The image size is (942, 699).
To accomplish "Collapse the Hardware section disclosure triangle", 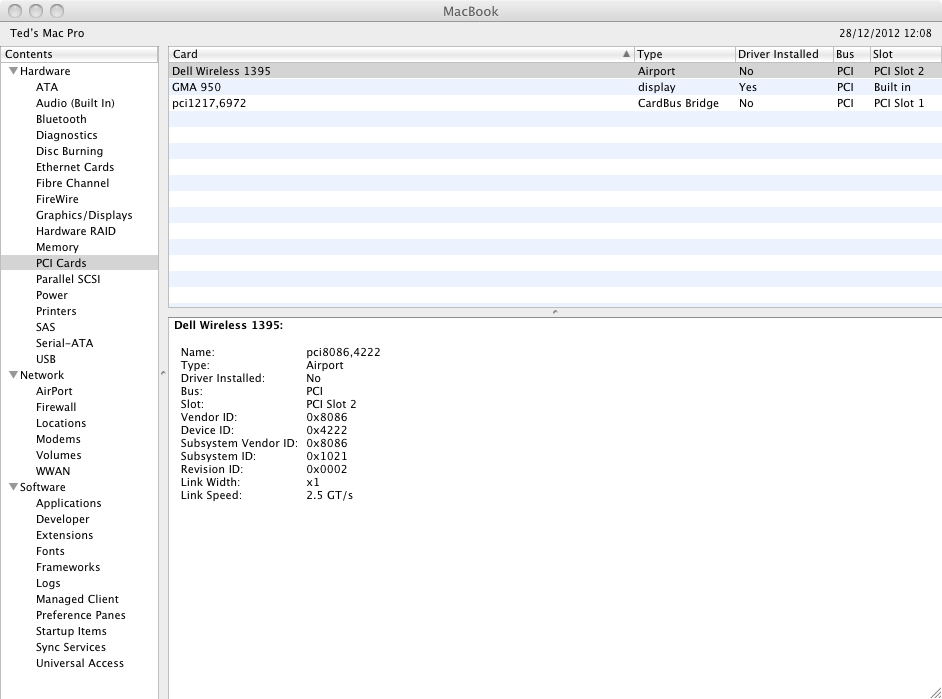I will click(13, 71).
